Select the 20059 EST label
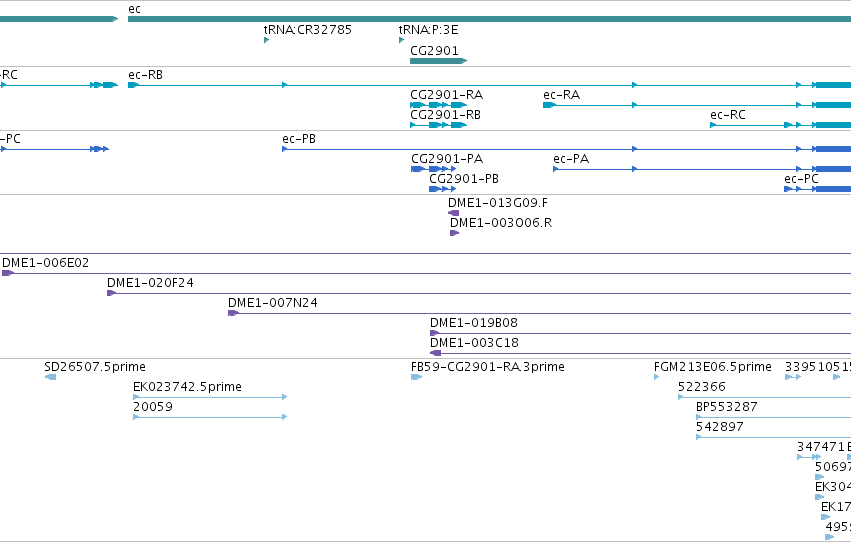 [153, 407]
